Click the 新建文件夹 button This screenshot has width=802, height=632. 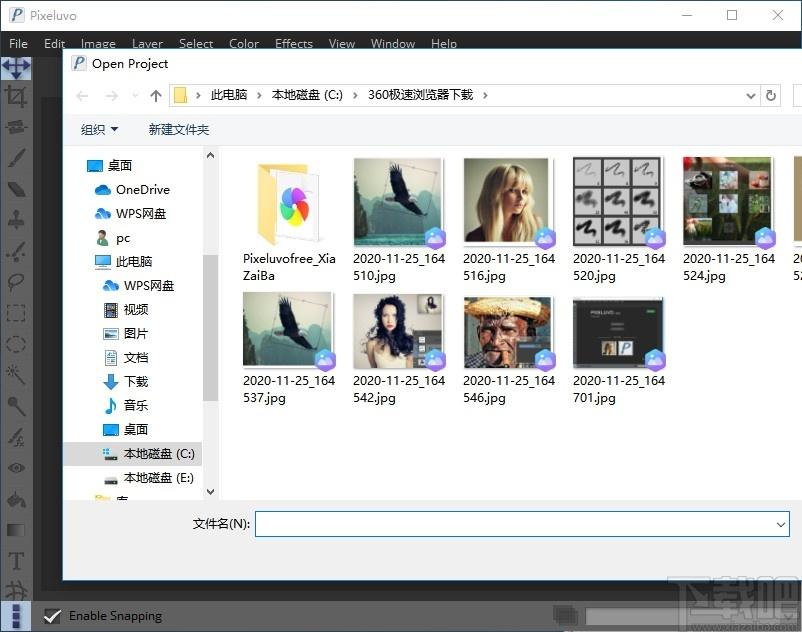(x=179, y=130)
